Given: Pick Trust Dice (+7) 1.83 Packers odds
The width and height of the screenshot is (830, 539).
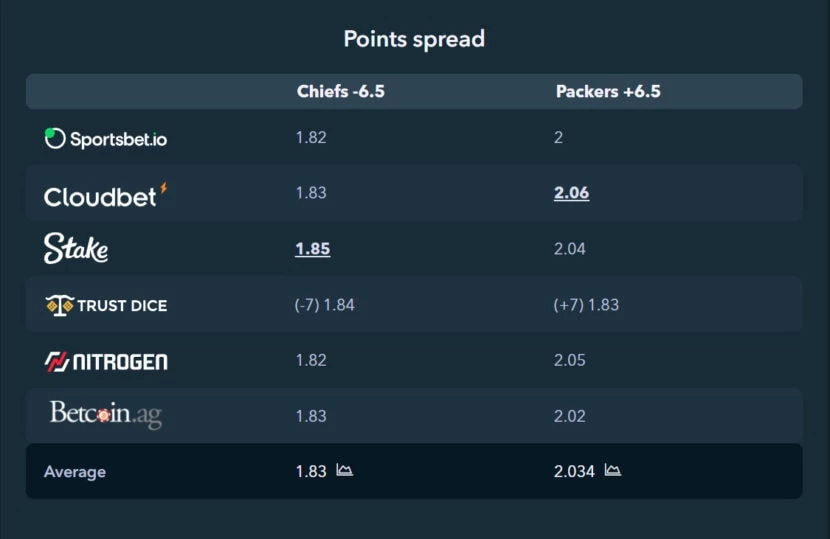Looking at the screenshot, I should point(586,305).
